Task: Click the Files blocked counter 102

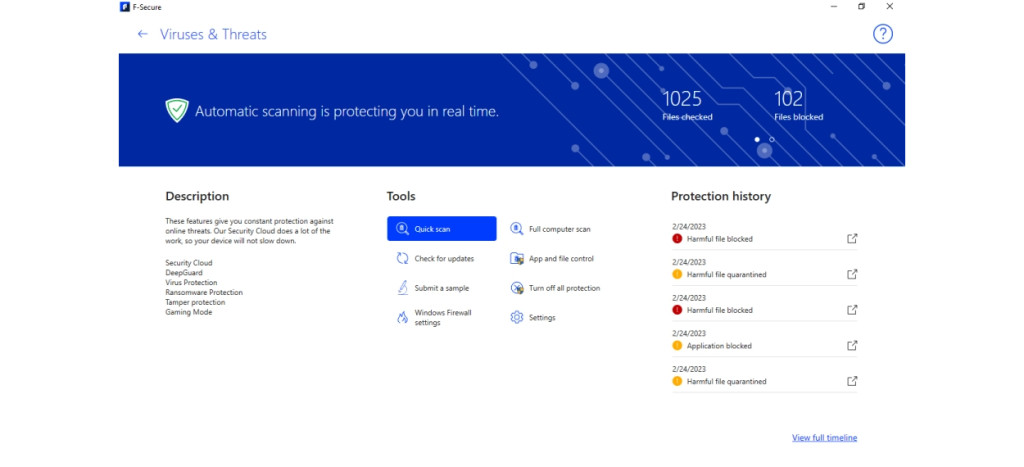Action: point(789,99)
